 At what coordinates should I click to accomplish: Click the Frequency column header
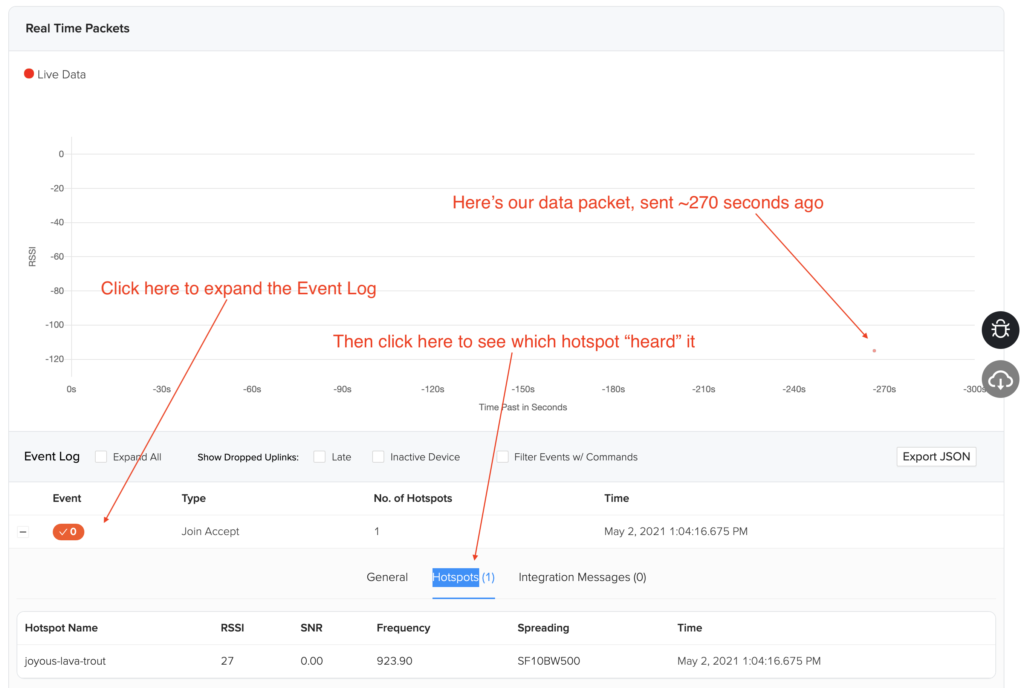point(403,628)
